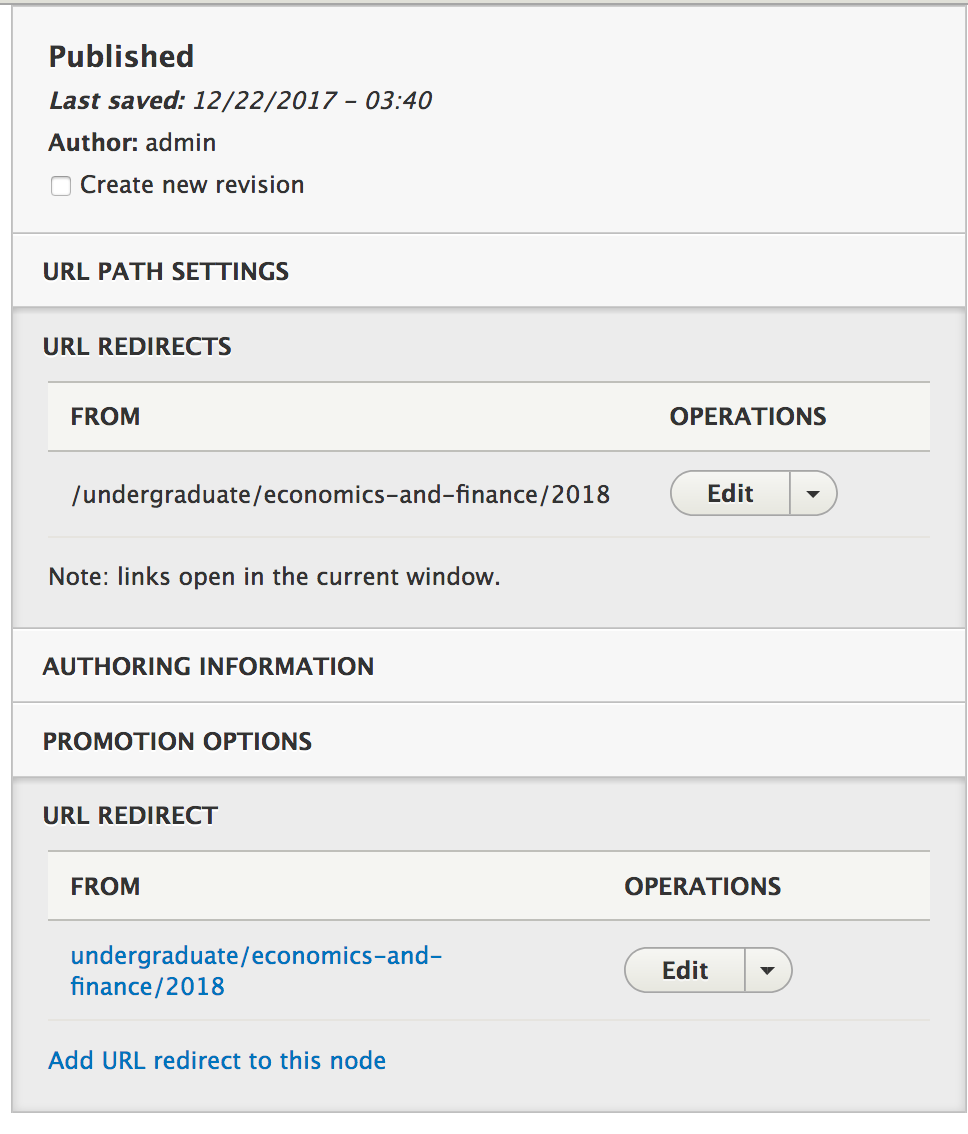This screenshot has width=968, height=1134.
Task: Click the FROM header in URL REDIRECTS table
Action: [105, 416]
